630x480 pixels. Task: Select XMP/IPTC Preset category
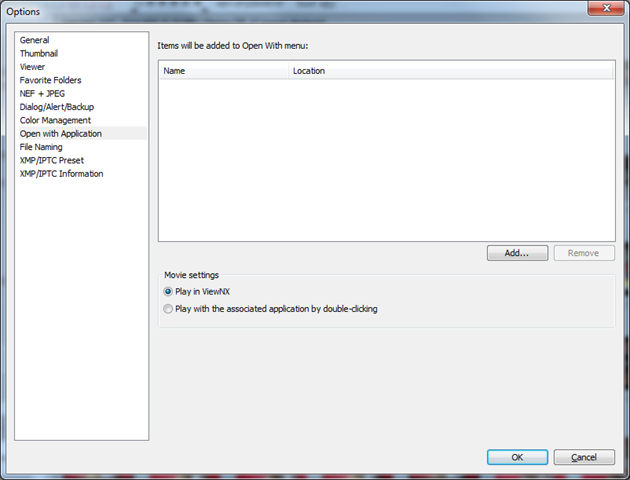click(51, 160)
